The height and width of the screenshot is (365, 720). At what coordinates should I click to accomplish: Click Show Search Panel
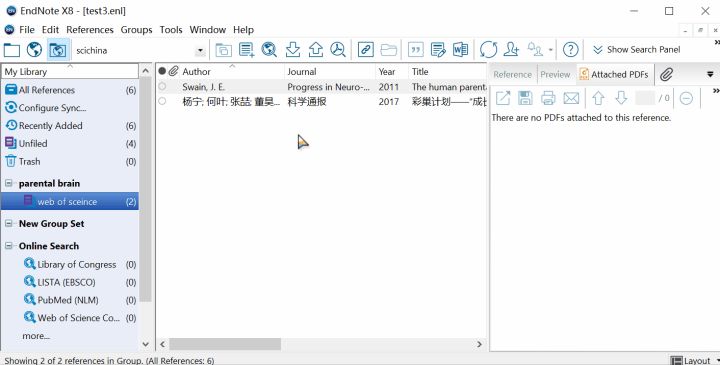click(636, 50)
